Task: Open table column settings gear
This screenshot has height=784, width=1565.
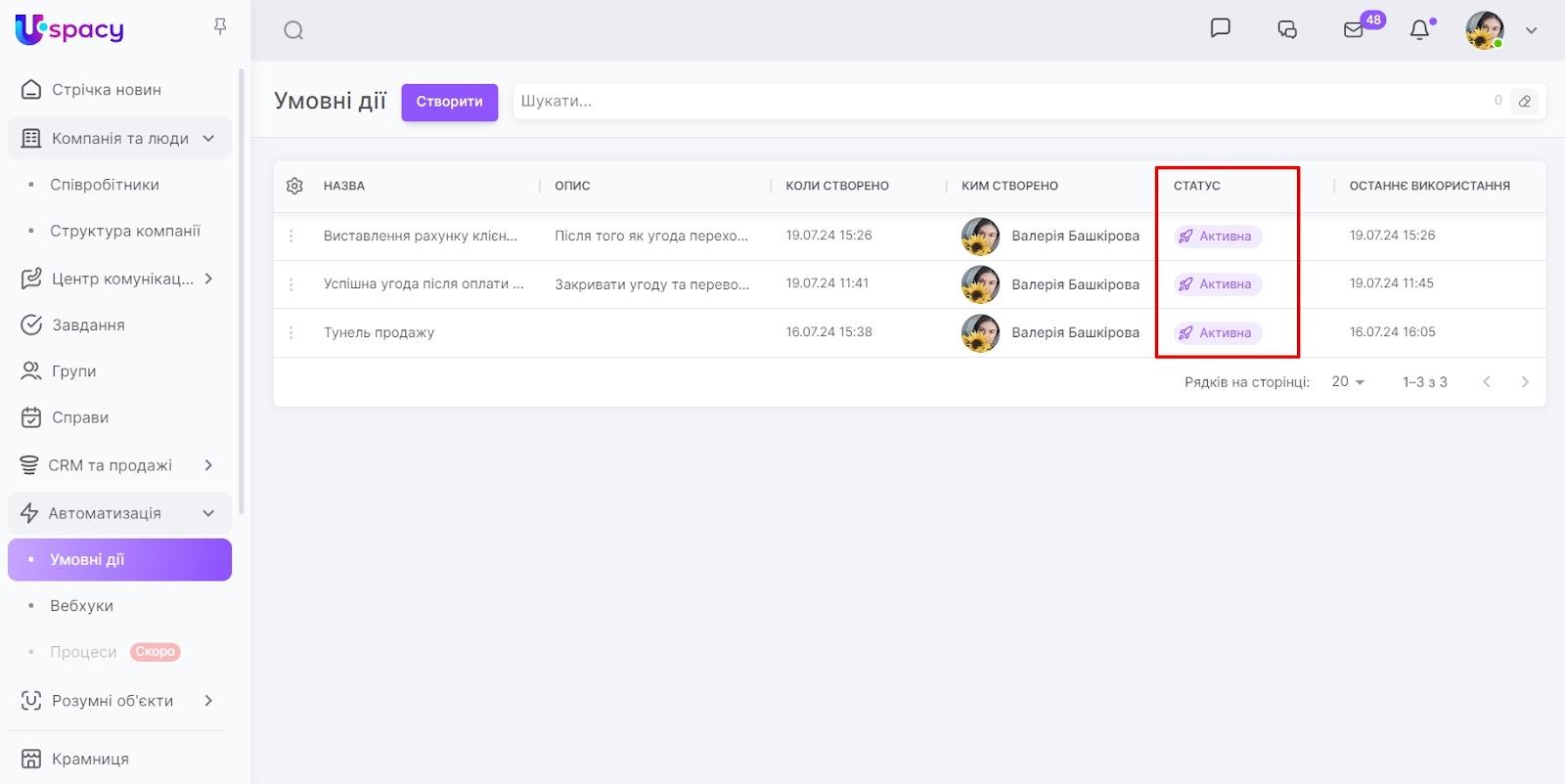Action: pos(294,186)
